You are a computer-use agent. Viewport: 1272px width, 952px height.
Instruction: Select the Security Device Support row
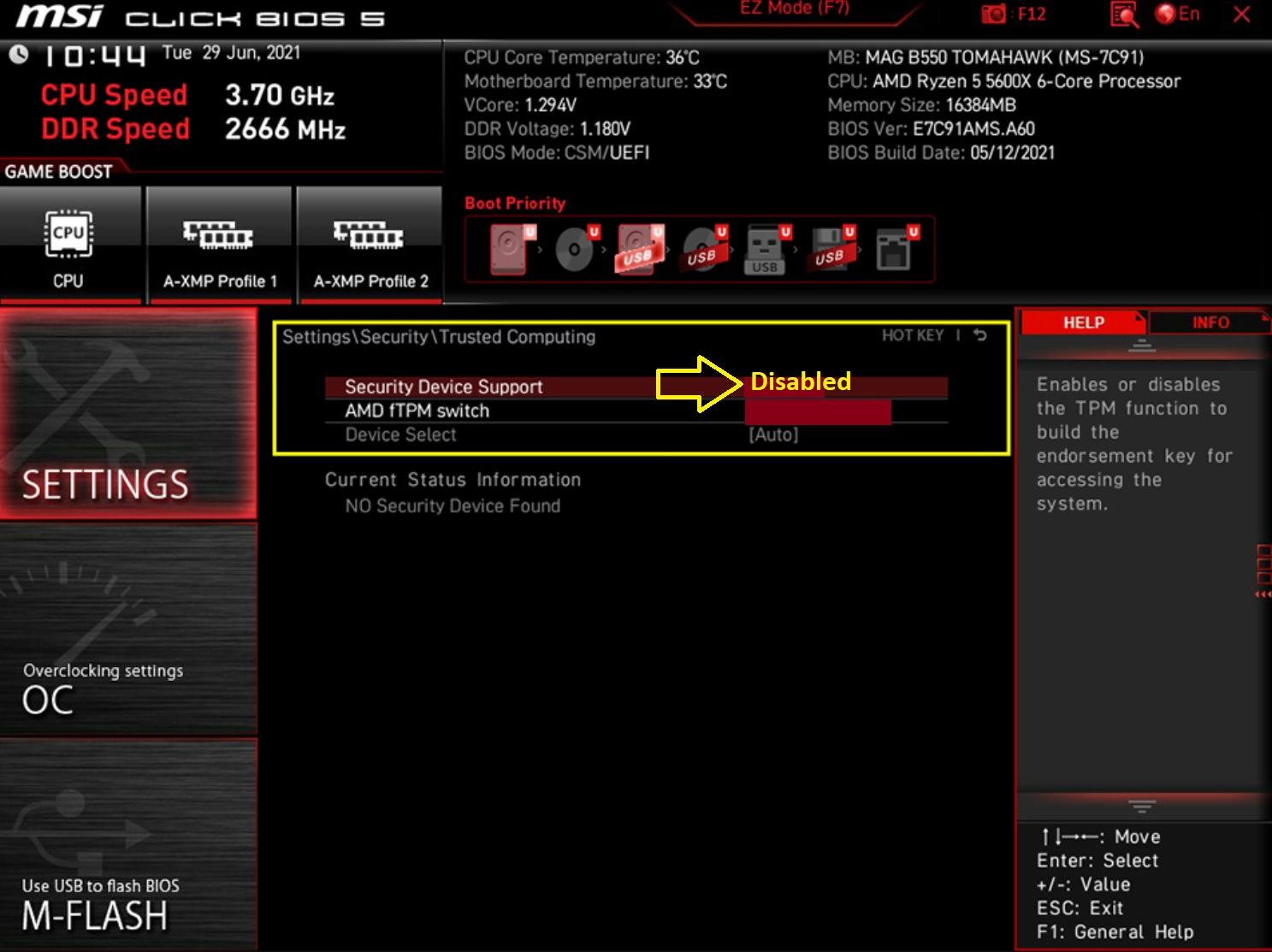[x=636, y=387]
